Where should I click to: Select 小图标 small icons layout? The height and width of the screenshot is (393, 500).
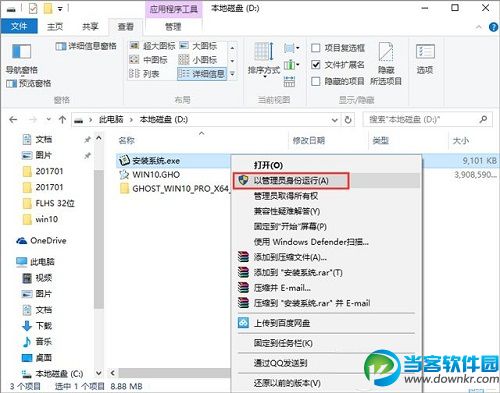198,60
